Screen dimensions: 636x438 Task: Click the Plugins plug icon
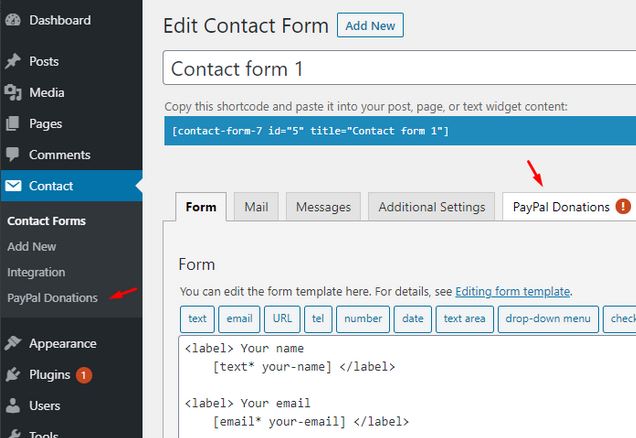(13, 374)
